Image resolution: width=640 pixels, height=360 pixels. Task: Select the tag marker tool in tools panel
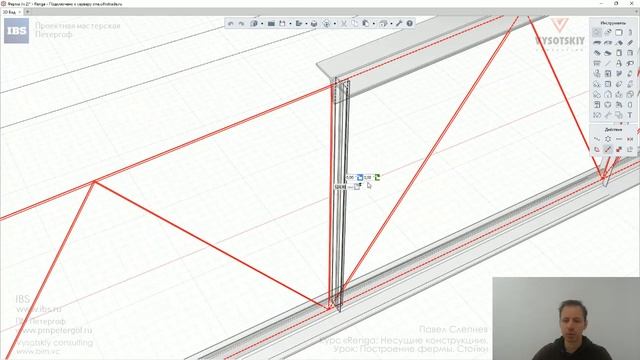630,63
